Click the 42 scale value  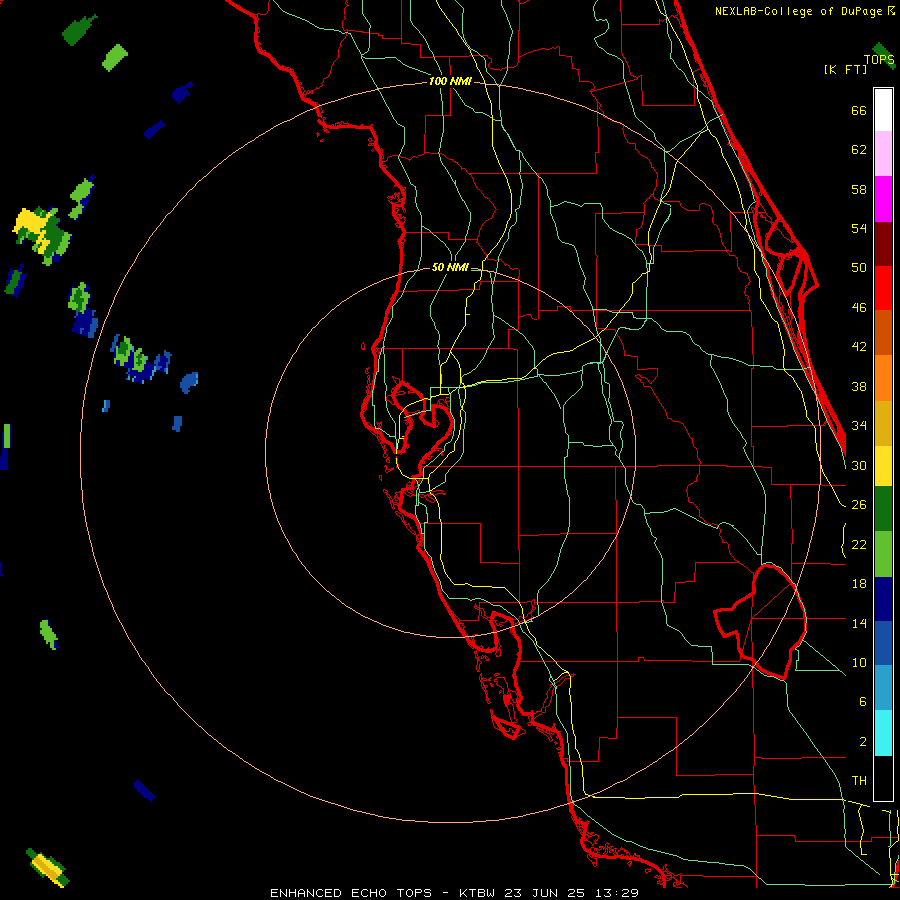click(x=859, y=347)
